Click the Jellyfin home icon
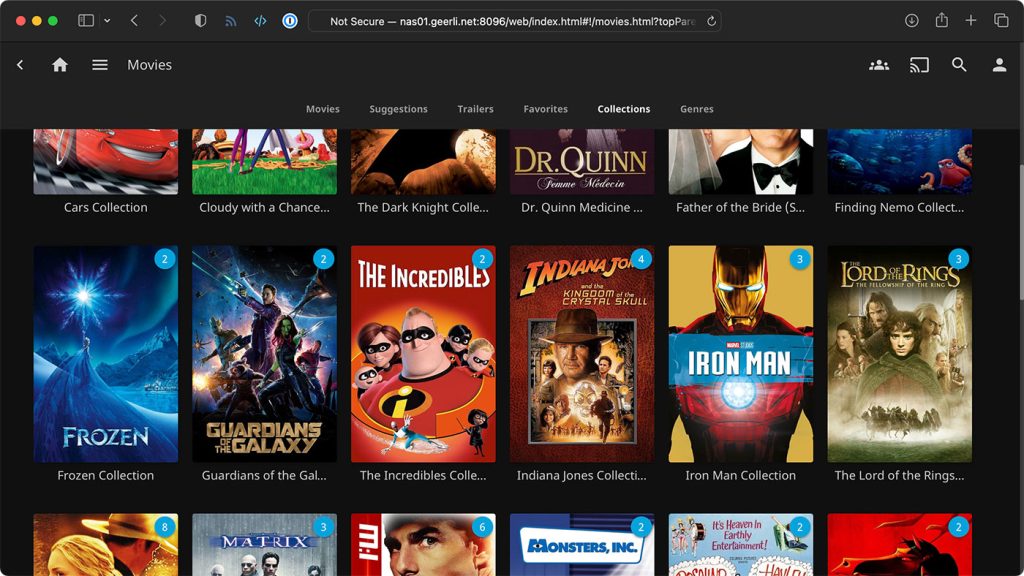The image size is (1024, 576). tap(60, 65)
